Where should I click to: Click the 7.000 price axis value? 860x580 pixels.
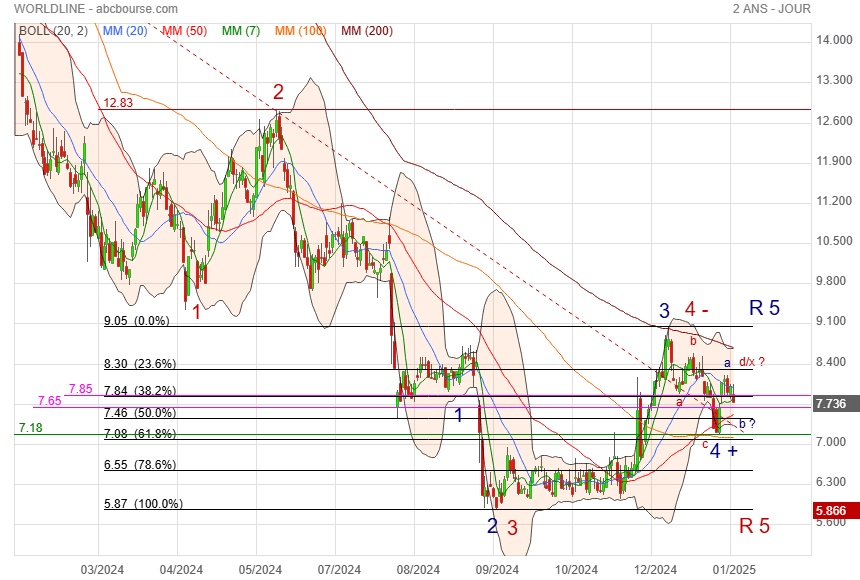pos(834,442)
